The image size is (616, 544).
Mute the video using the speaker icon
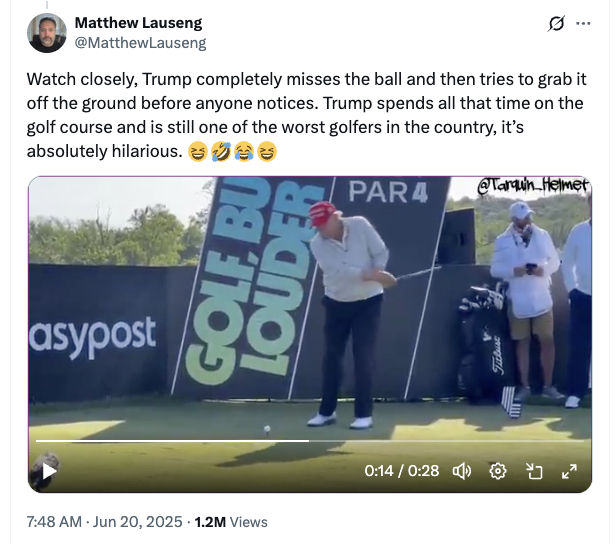(x=462, y=471)
